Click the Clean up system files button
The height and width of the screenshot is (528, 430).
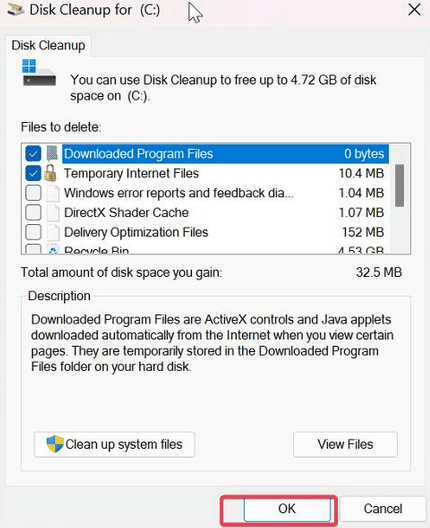click(x=114, y=444)
